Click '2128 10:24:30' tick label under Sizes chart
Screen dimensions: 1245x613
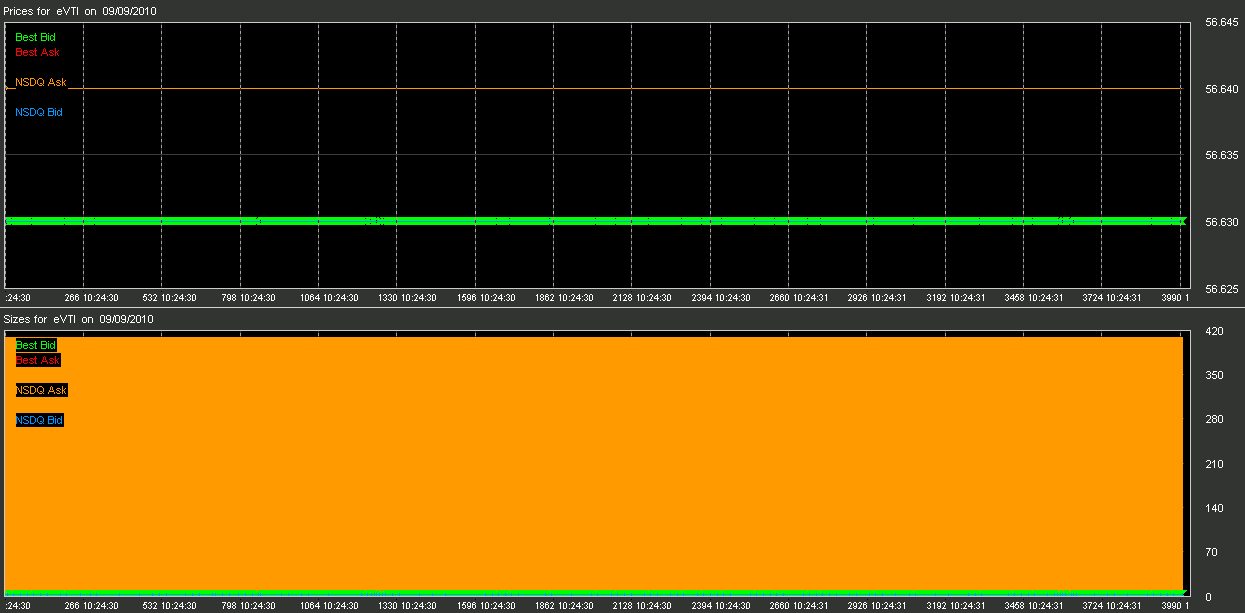click(x=641, y=605)
